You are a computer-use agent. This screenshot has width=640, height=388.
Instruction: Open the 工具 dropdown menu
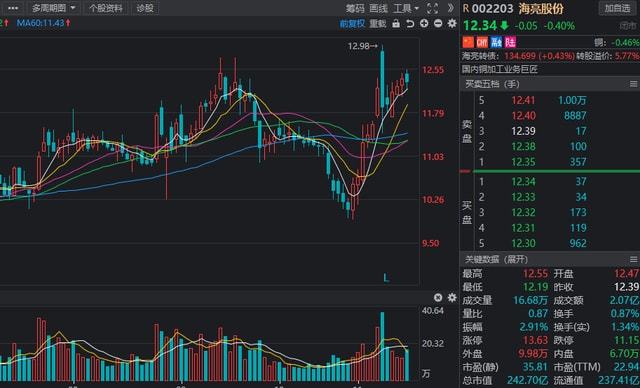406,8
